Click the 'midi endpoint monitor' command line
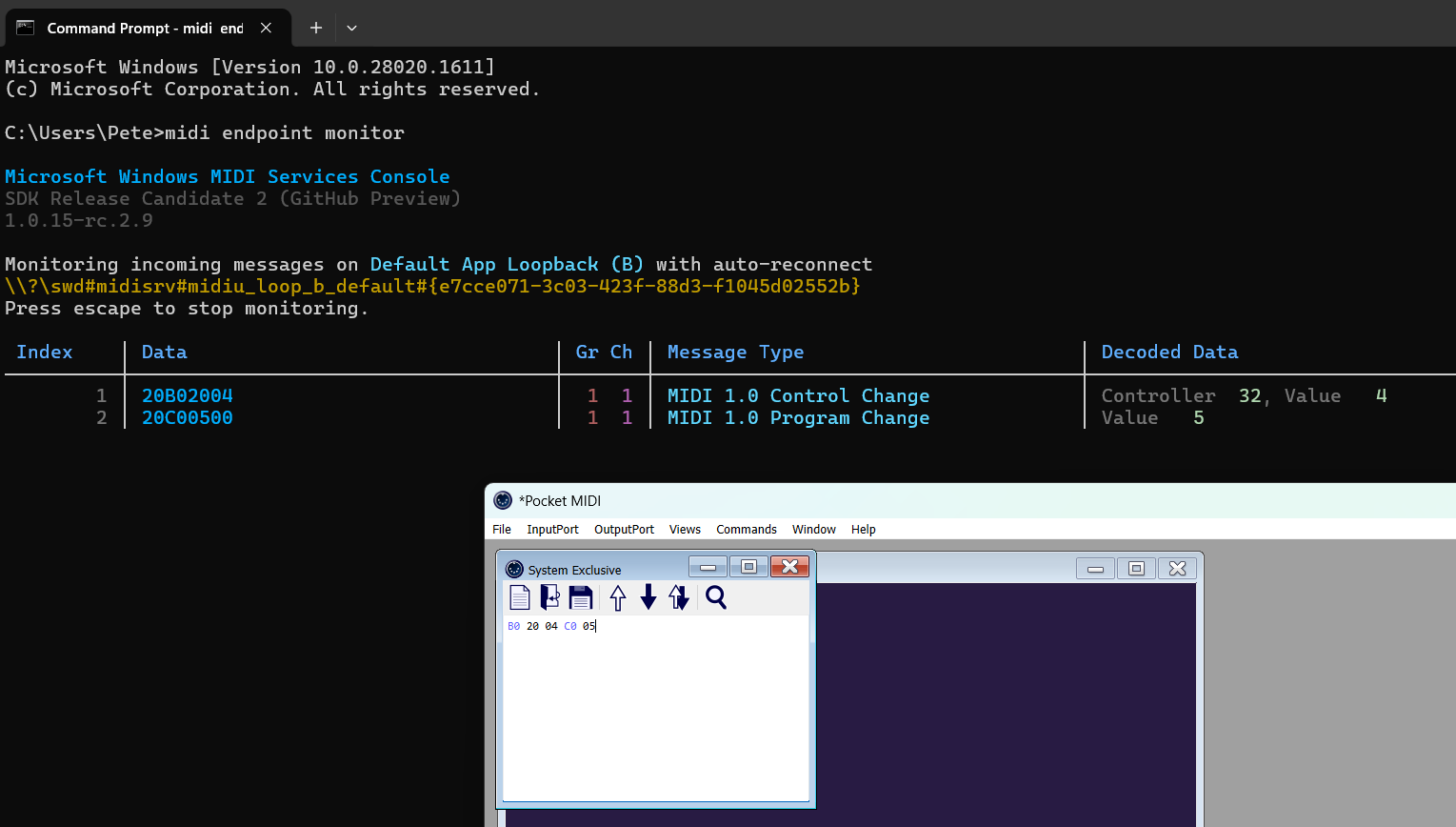Image resolution: width=1456 pixels, height=827 pixels. (285, 132)
